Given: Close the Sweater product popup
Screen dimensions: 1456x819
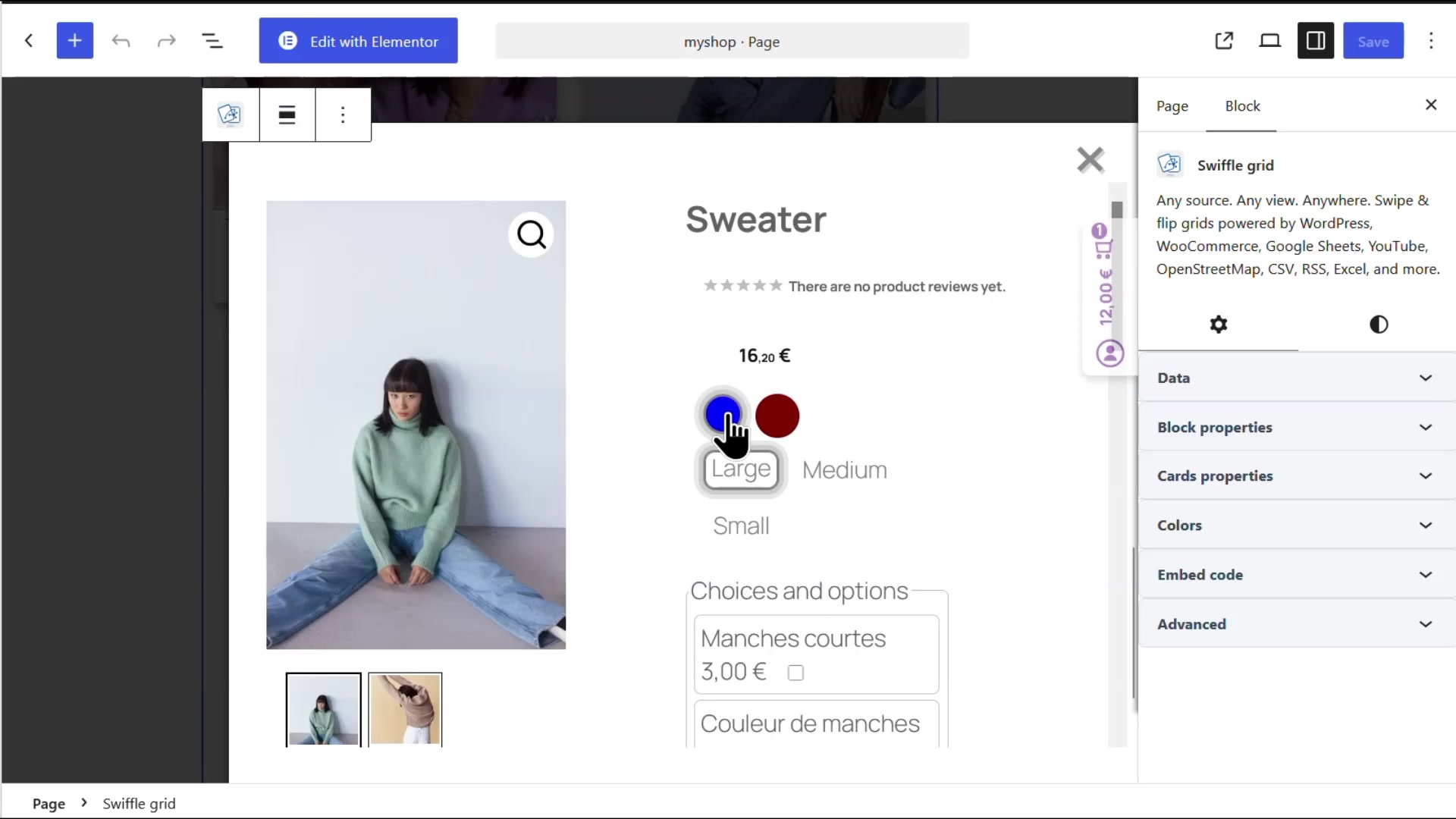Looking at the screenshot, I should (1090, 160).
